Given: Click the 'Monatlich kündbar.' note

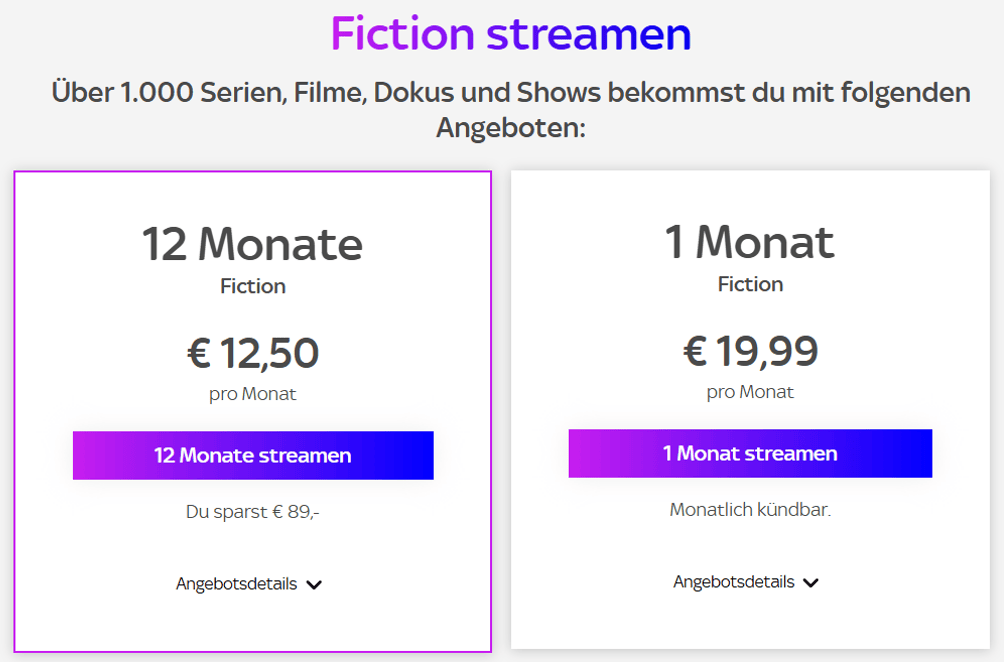Looking at the screenshot, I should pyautogui.click(x=750, y=510).
